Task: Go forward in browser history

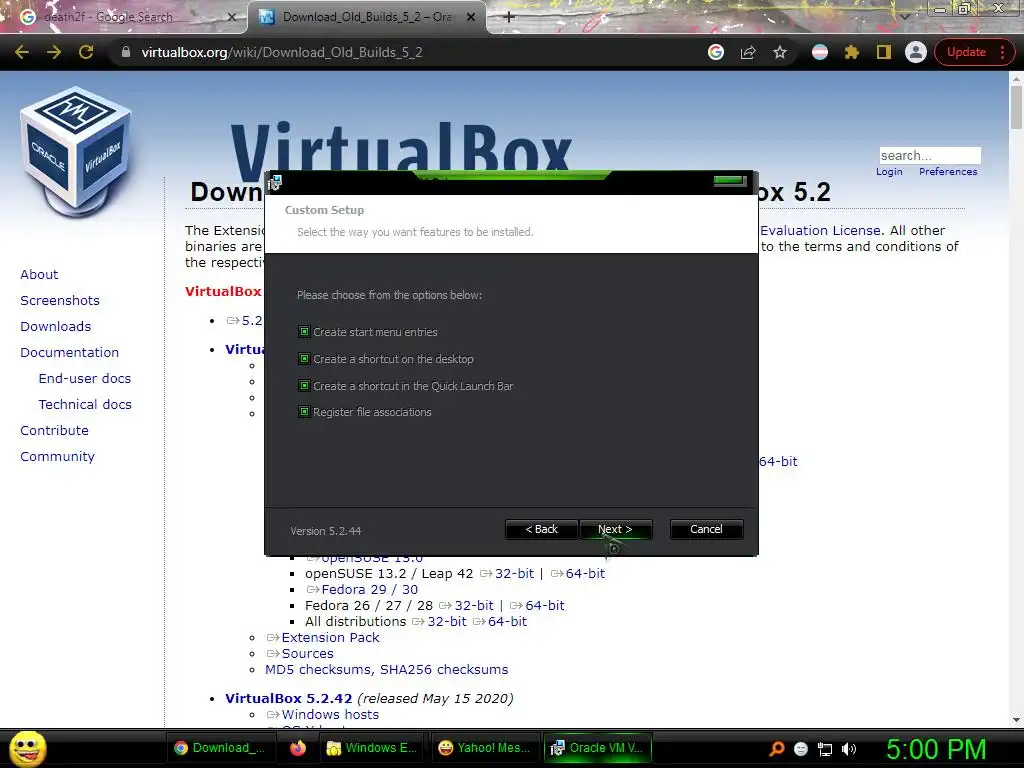Action: point(54,52)
